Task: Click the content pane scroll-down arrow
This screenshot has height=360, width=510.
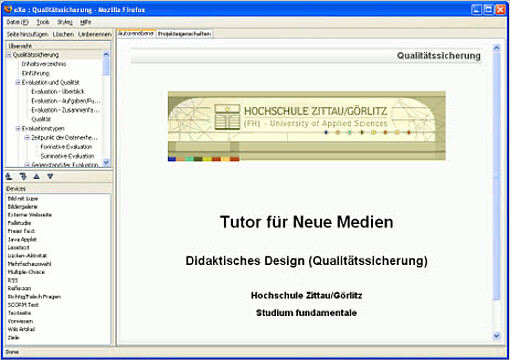Action: point(496,336)
